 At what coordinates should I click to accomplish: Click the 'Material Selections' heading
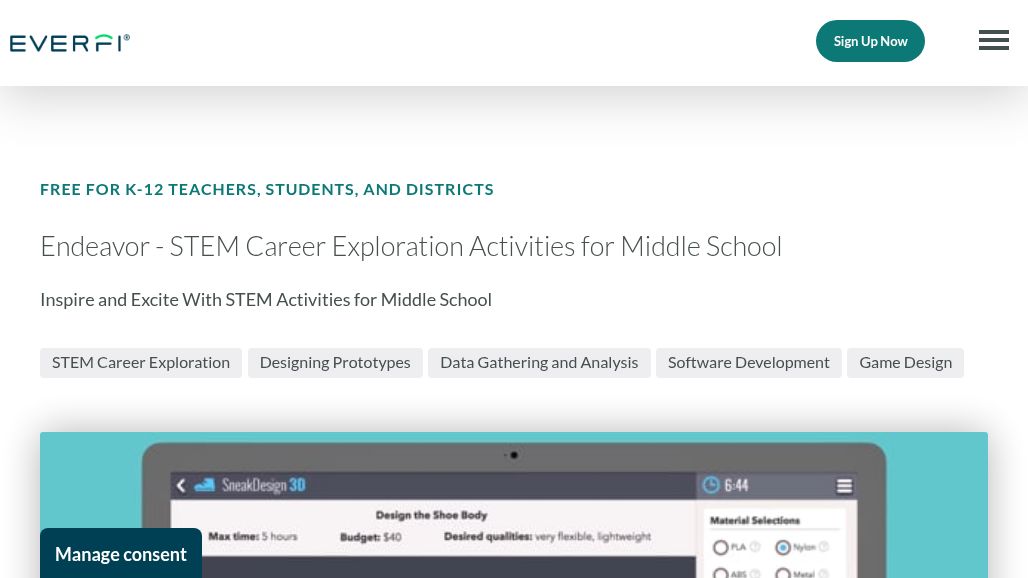point(755,520)
